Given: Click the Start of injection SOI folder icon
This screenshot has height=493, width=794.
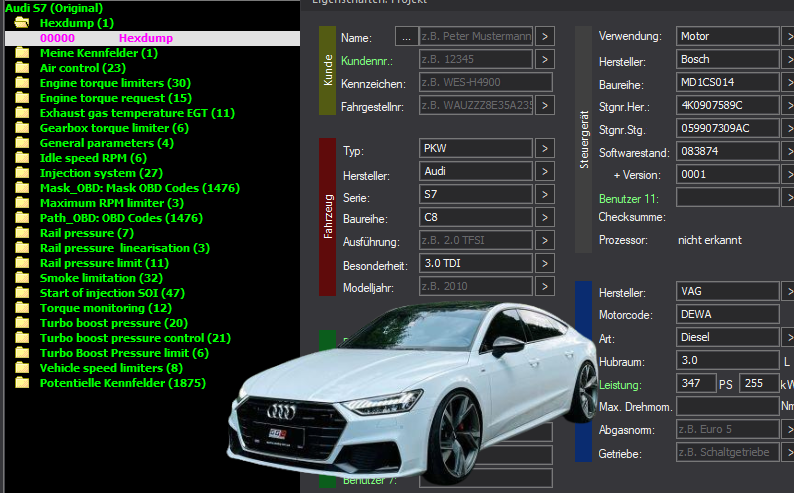Looking at the screenshot, I should [x=22, y=293].
